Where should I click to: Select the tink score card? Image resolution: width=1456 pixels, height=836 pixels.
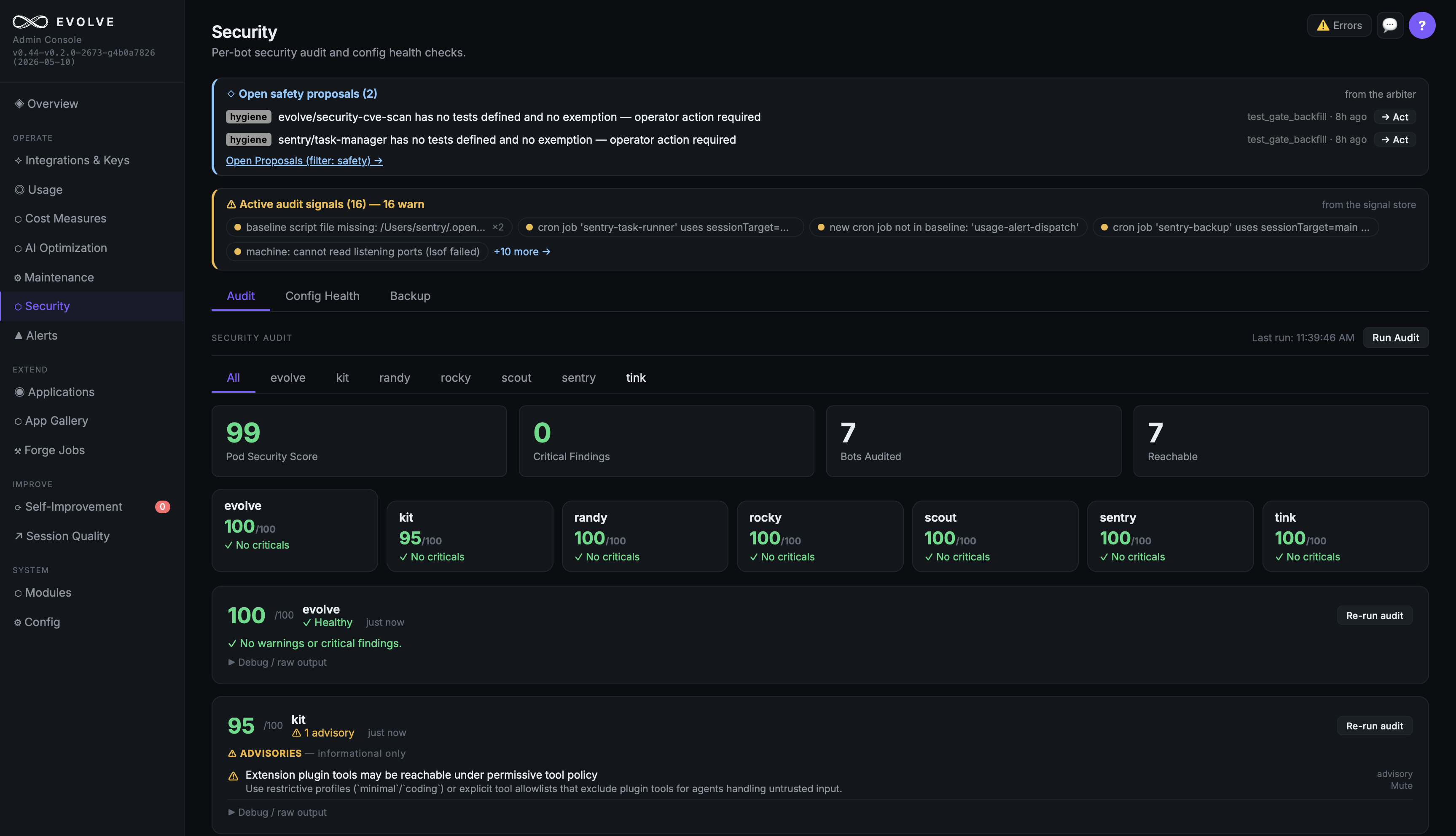point(1346,536)
